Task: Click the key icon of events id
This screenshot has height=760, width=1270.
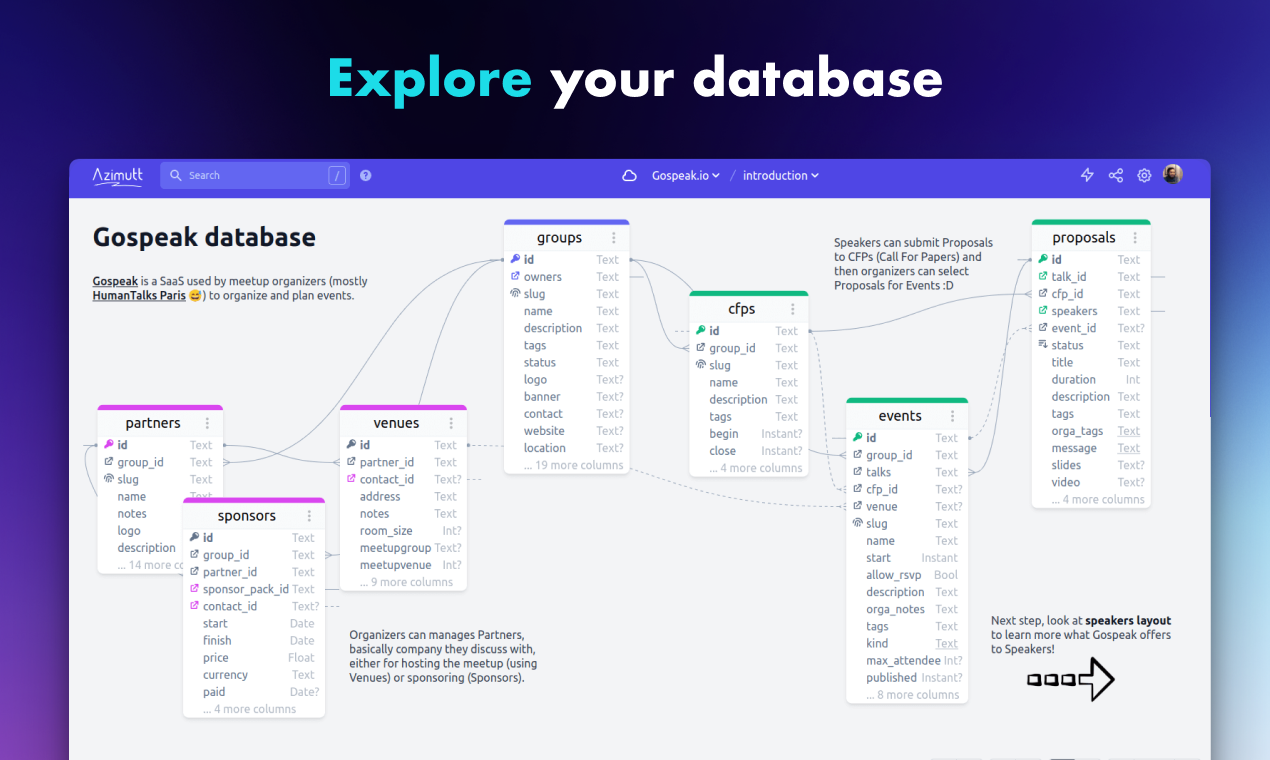Action: pyautogui.click(x=857, y=437)
